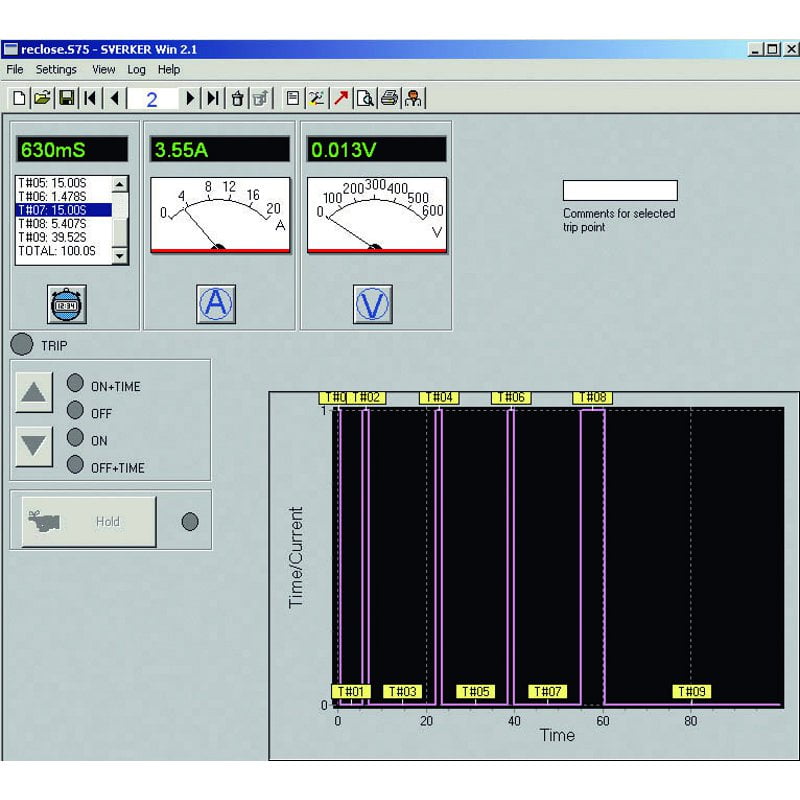Jump to first record with skip-back arrow
This screenshot has height=800, width=800.
pos(91,98)
